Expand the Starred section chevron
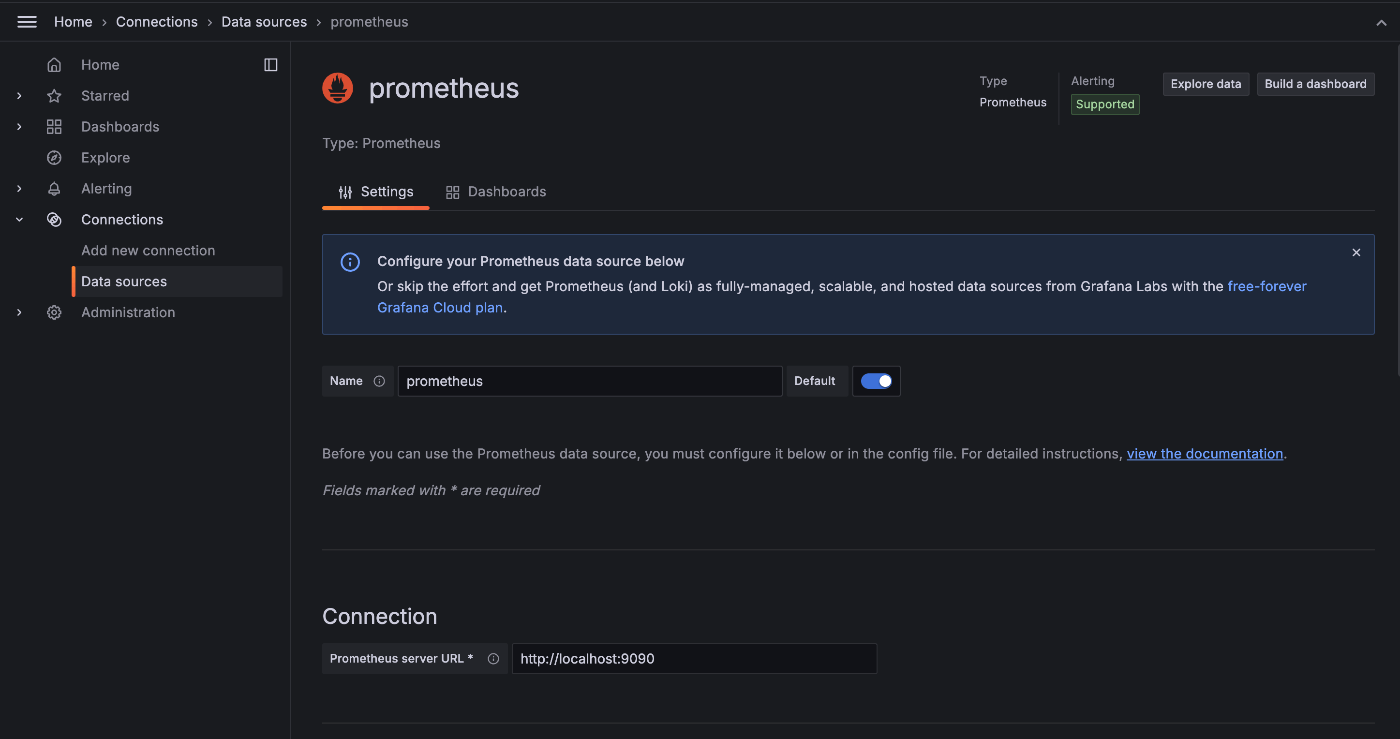The width and height of the screenshot is (1400, 739). tap(19, 96)
